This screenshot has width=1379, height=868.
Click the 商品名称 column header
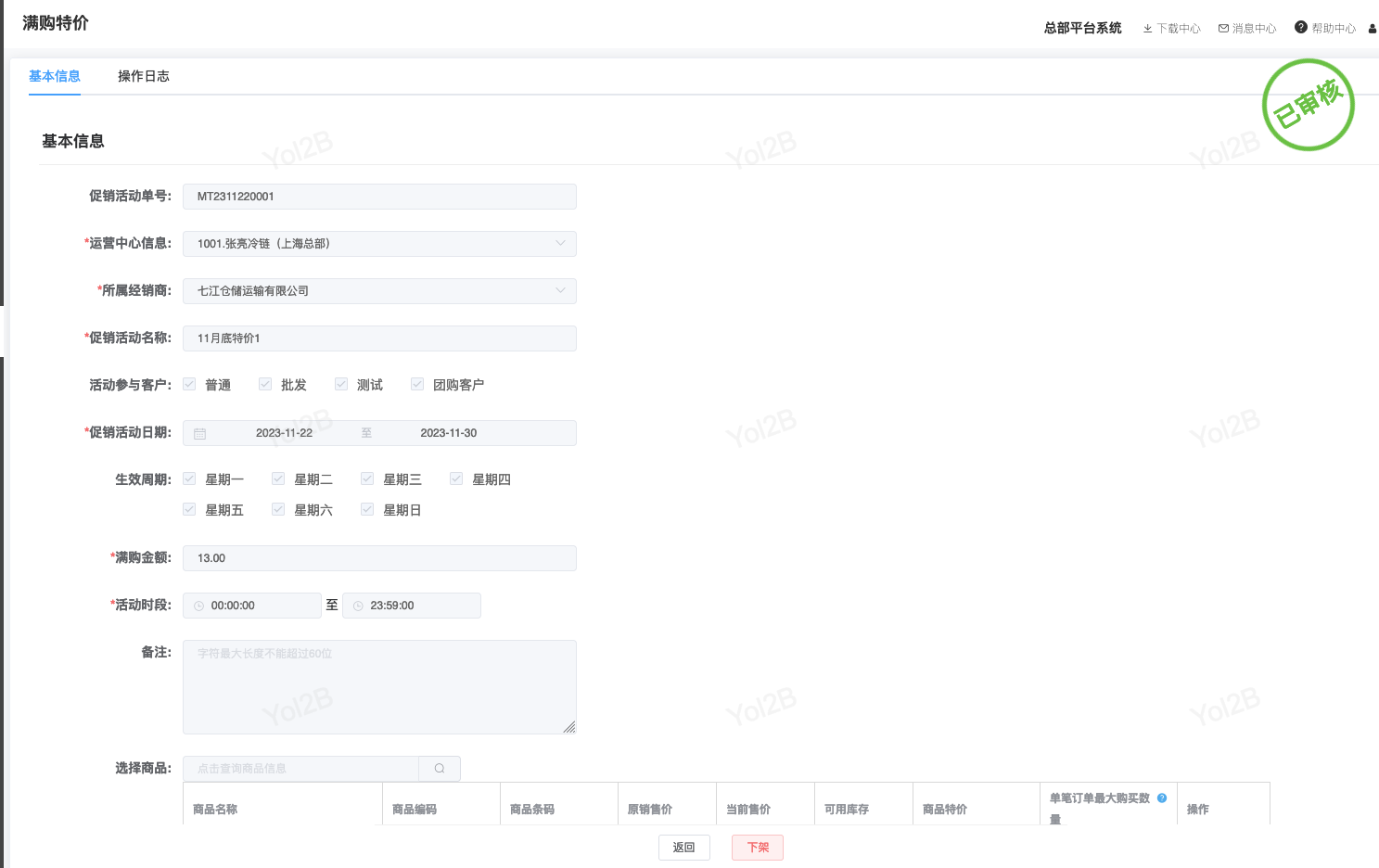[215, 810]
